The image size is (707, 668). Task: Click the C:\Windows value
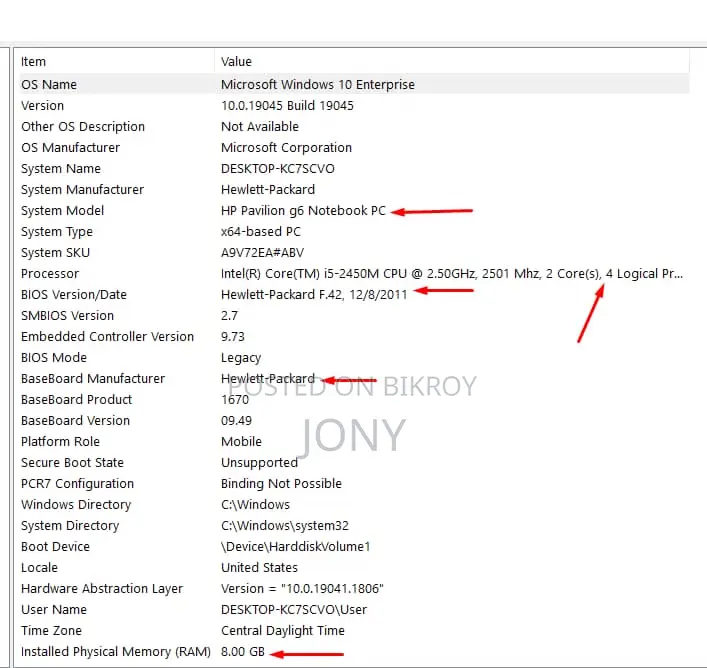click(x=255, y=505)
